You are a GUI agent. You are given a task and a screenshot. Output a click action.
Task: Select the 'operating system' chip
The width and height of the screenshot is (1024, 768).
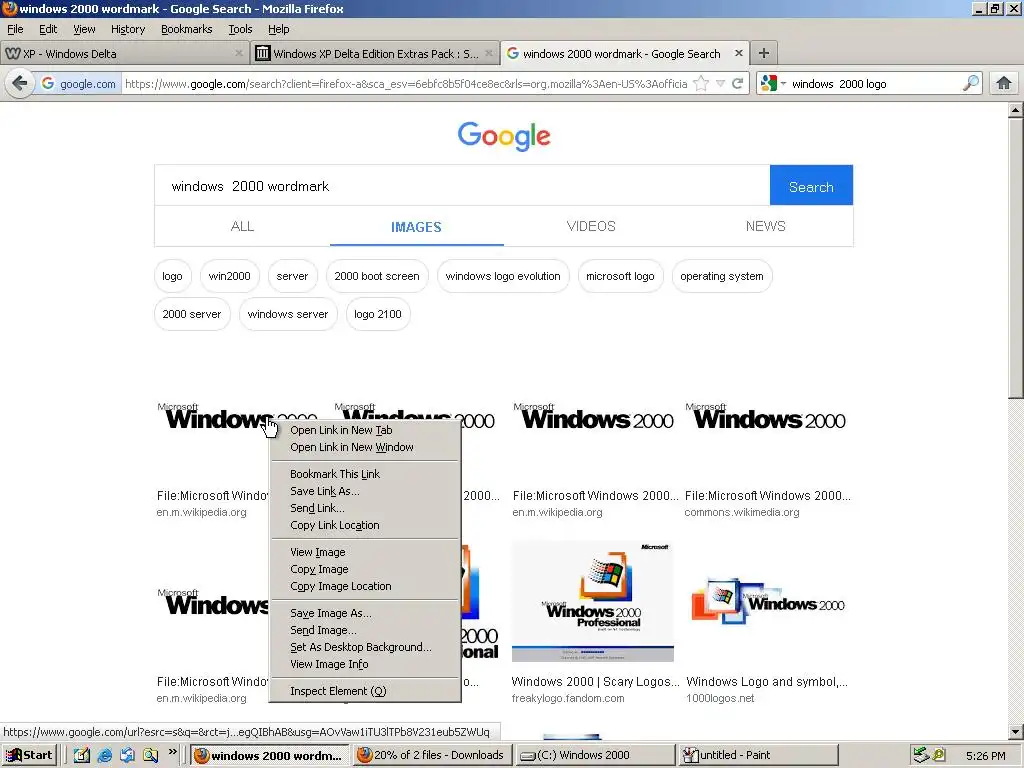[722, 276]
